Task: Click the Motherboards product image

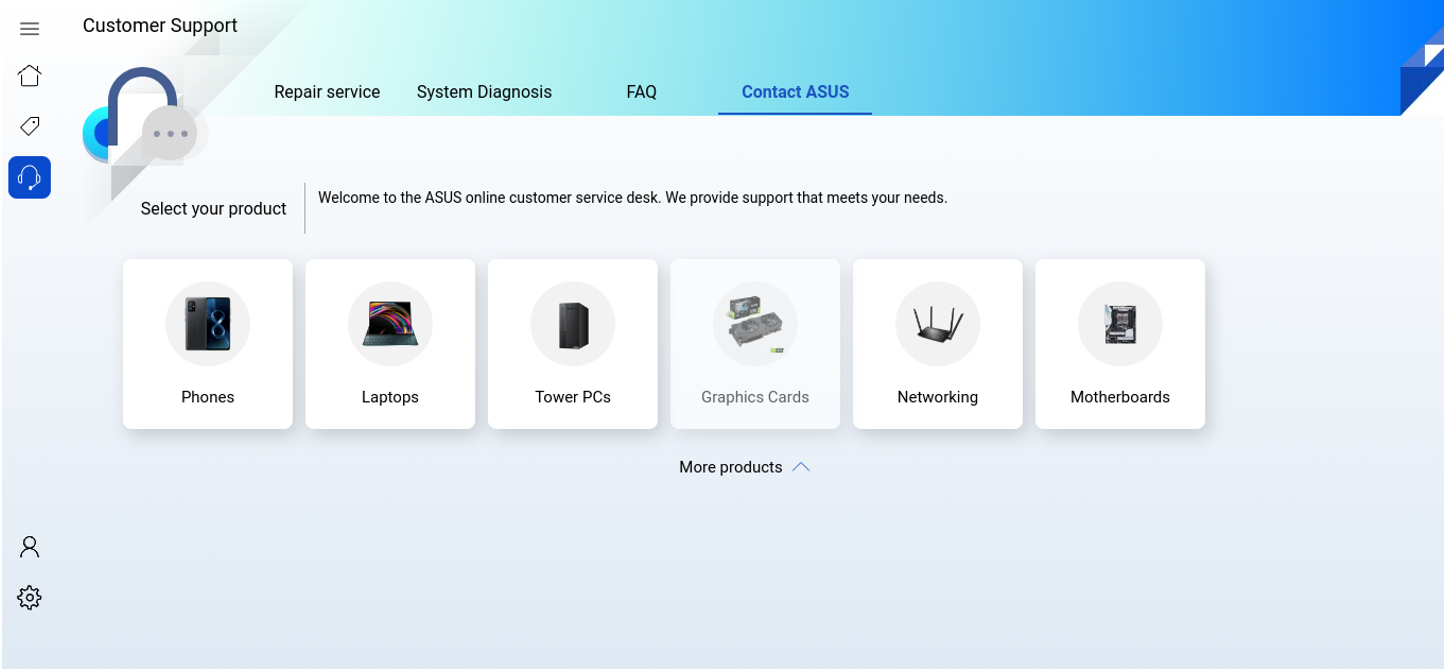Action: [x=1120, y=324]
